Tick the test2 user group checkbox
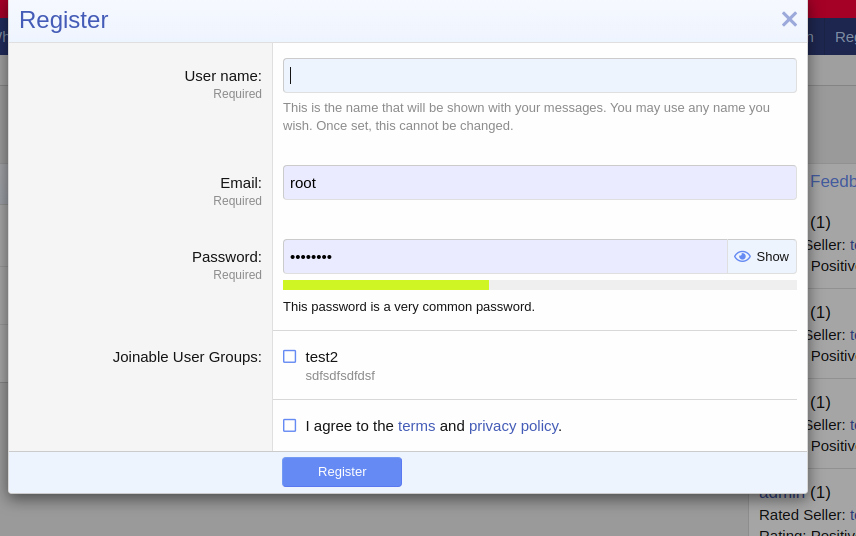Screen dimensions: 856x536 click(x=290, y=356)
